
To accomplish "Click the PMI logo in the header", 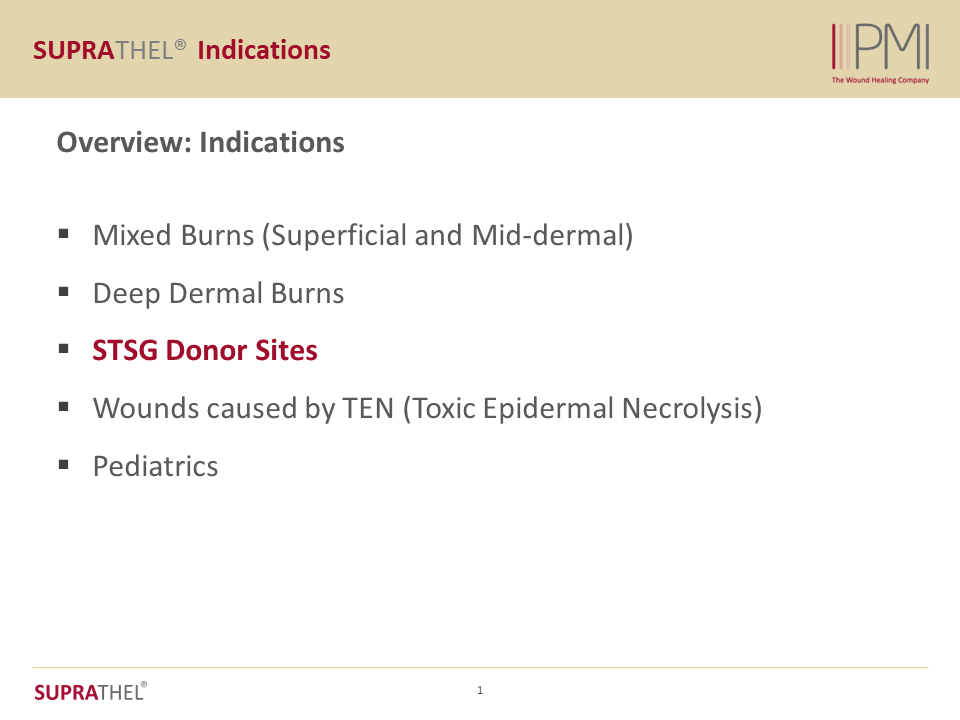I will [x=880, y=48].
